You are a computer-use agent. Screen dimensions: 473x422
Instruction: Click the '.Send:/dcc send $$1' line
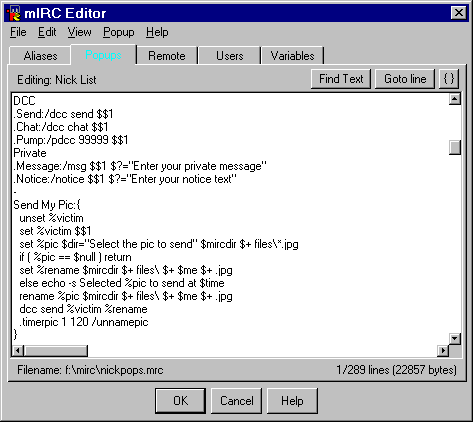pos(63,114)
